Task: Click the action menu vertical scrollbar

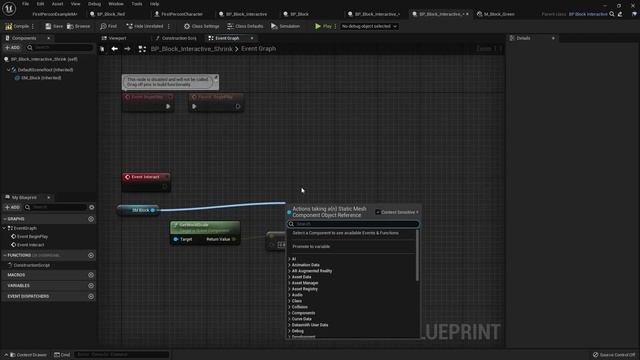Action: tap(417, 256)
